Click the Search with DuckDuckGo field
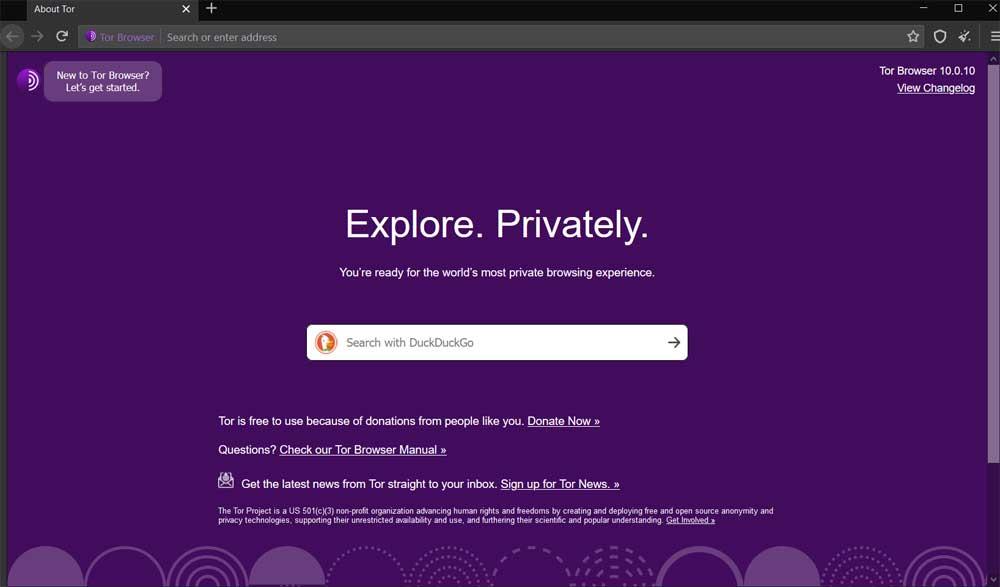 [x=497, y=343]
